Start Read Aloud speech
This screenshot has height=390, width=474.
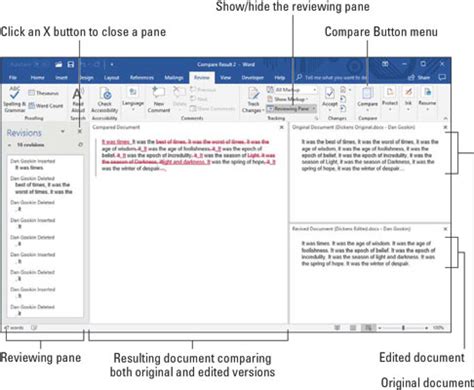(78, 100)
